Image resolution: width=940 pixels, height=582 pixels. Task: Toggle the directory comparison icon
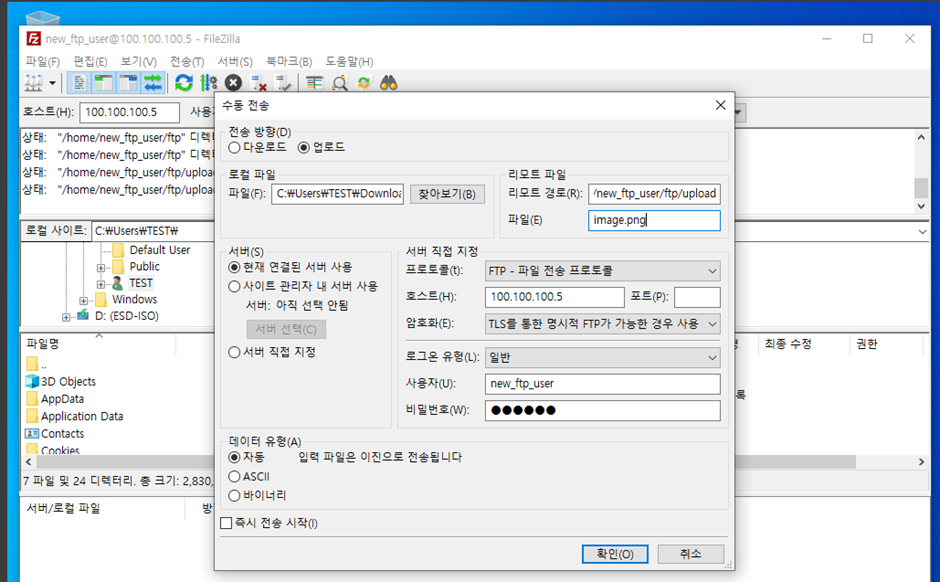click(x=340, y=83)
